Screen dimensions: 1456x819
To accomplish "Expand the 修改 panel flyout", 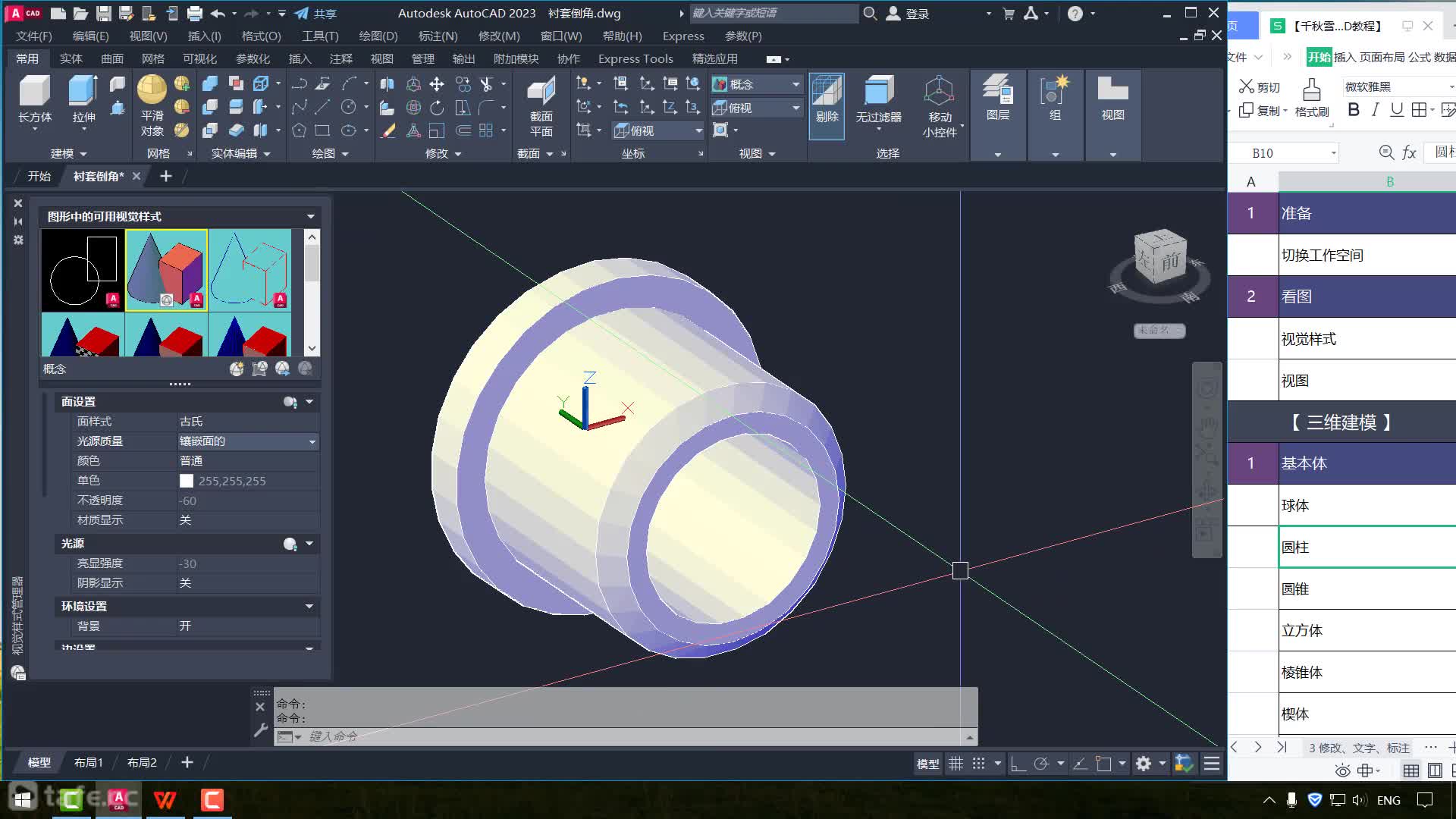I will pos(443,153).
